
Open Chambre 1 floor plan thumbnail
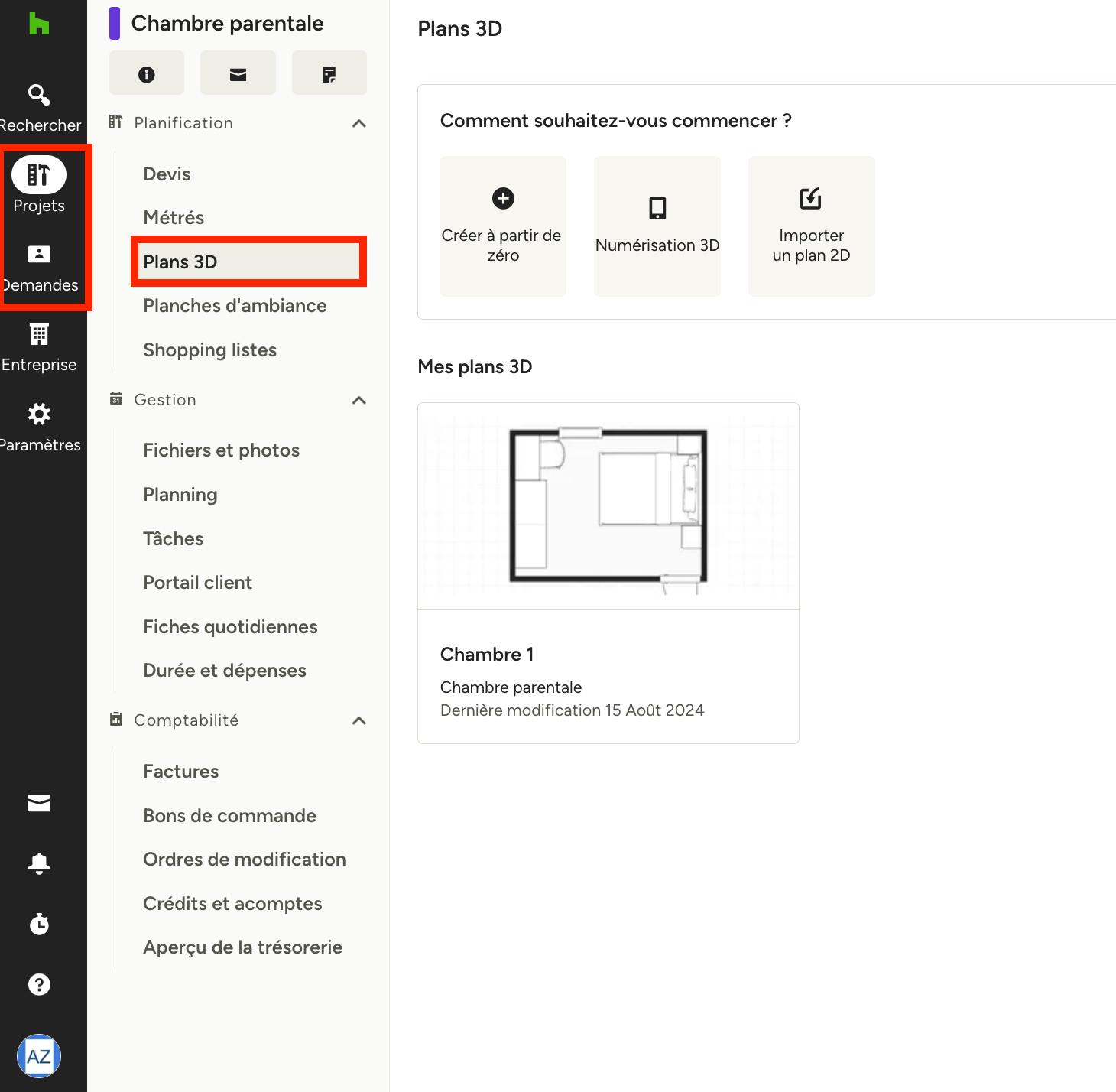click(x=608, y=506)
